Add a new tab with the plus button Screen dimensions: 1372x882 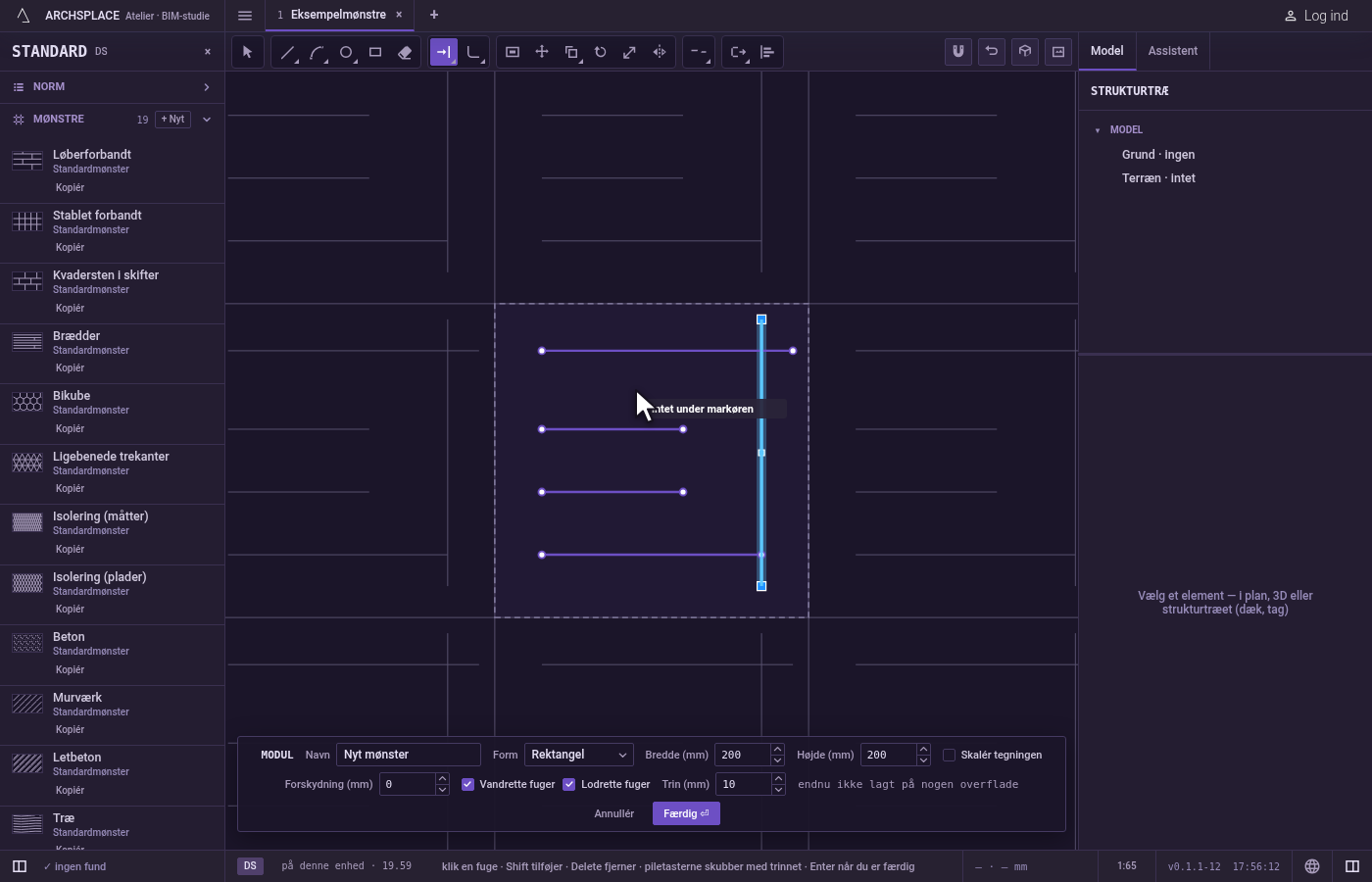point(434,15)
